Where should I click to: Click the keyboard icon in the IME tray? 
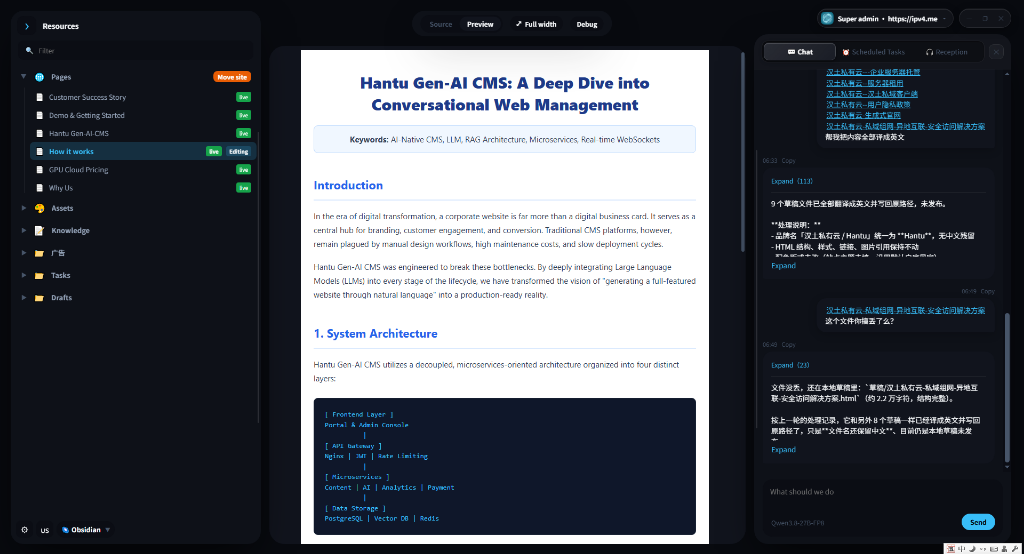(x=994, y=549)
